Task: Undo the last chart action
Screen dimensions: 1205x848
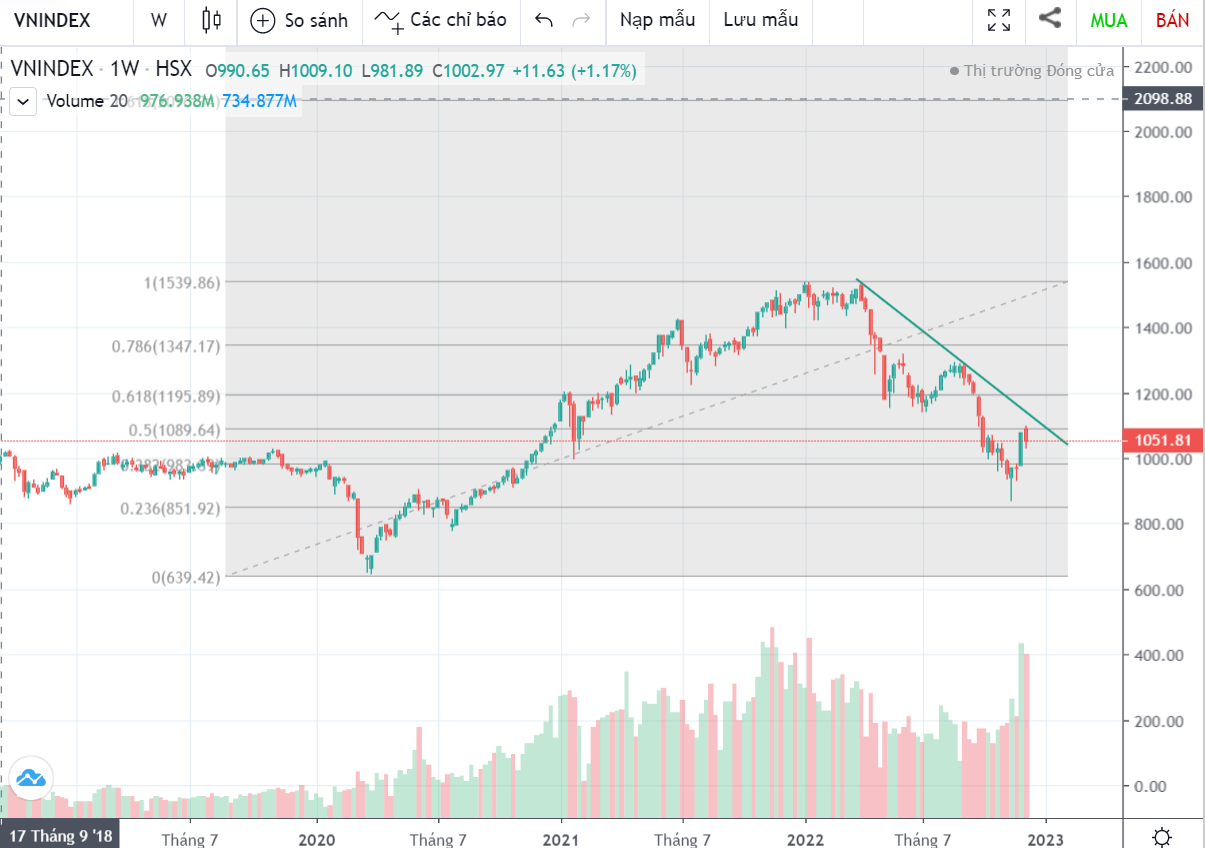Action: 544,20
